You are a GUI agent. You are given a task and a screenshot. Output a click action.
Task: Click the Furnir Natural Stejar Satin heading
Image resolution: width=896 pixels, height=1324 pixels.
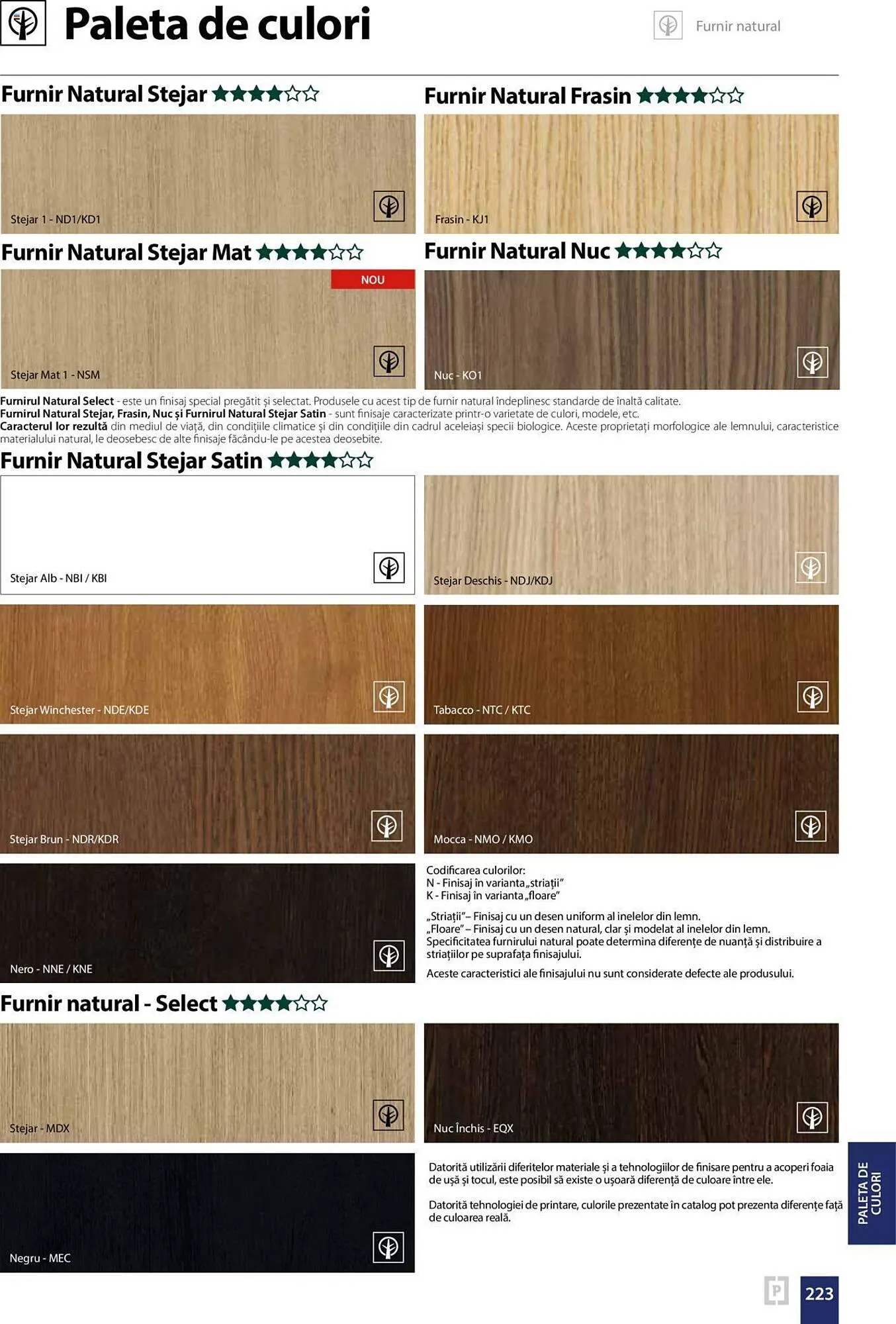pyautogui.click(x=131, y=460)
